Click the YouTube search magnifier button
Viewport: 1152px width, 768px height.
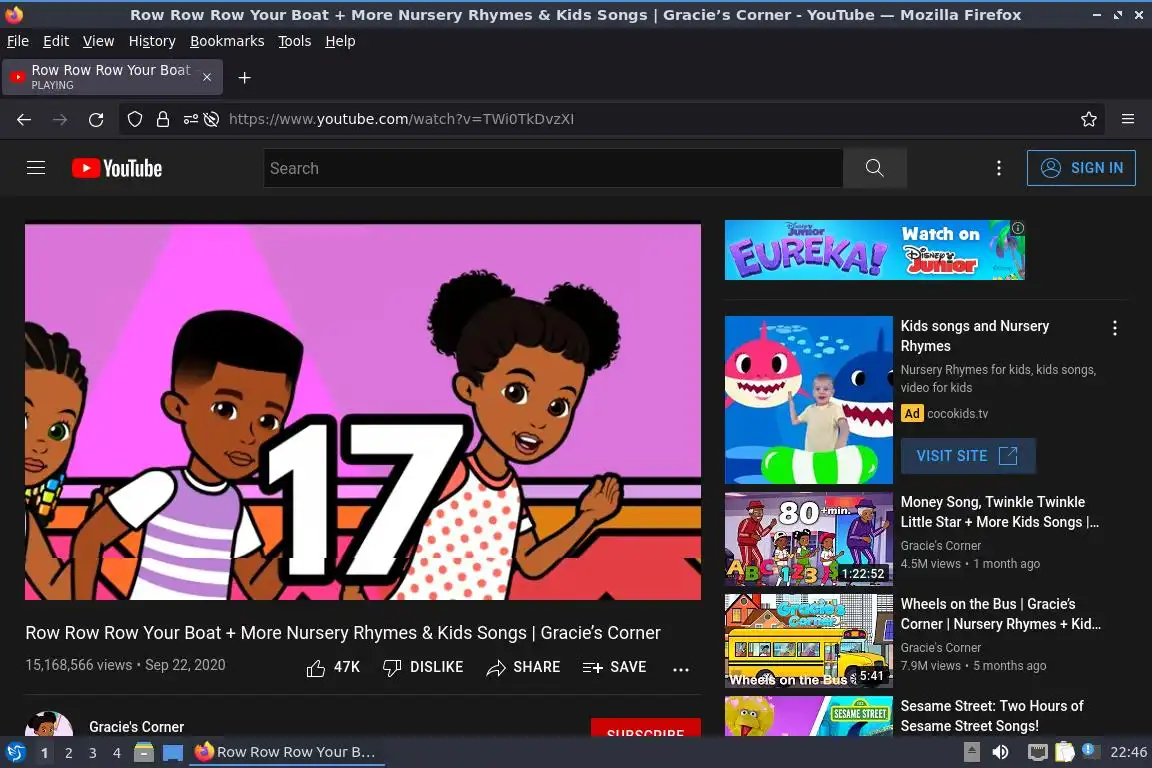(x=874, y=168)
